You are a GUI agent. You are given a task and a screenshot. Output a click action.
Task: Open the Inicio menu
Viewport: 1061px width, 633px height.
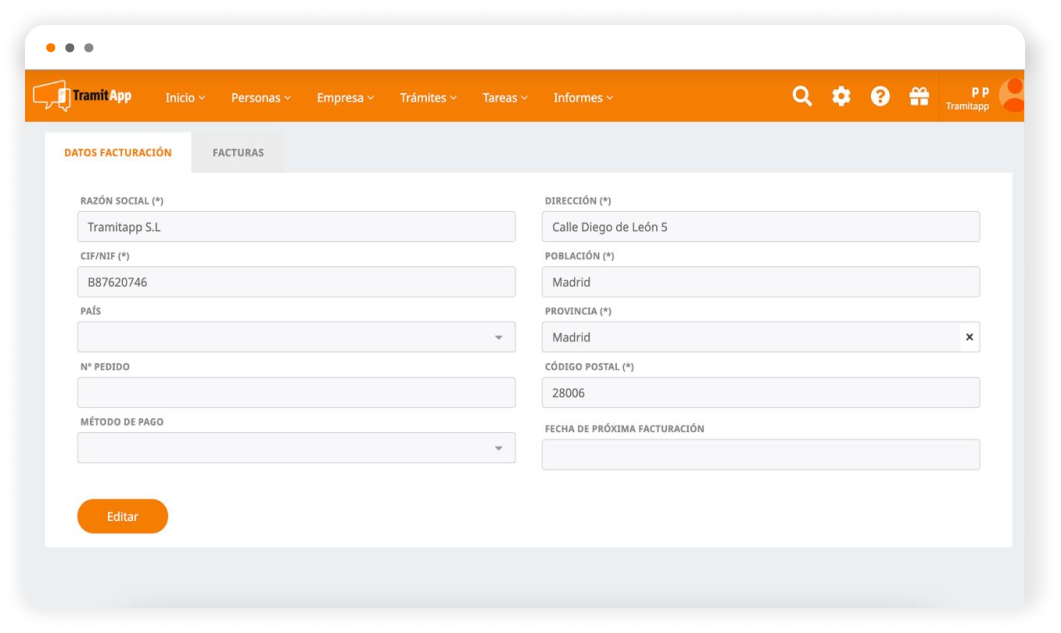click(185, 98)
